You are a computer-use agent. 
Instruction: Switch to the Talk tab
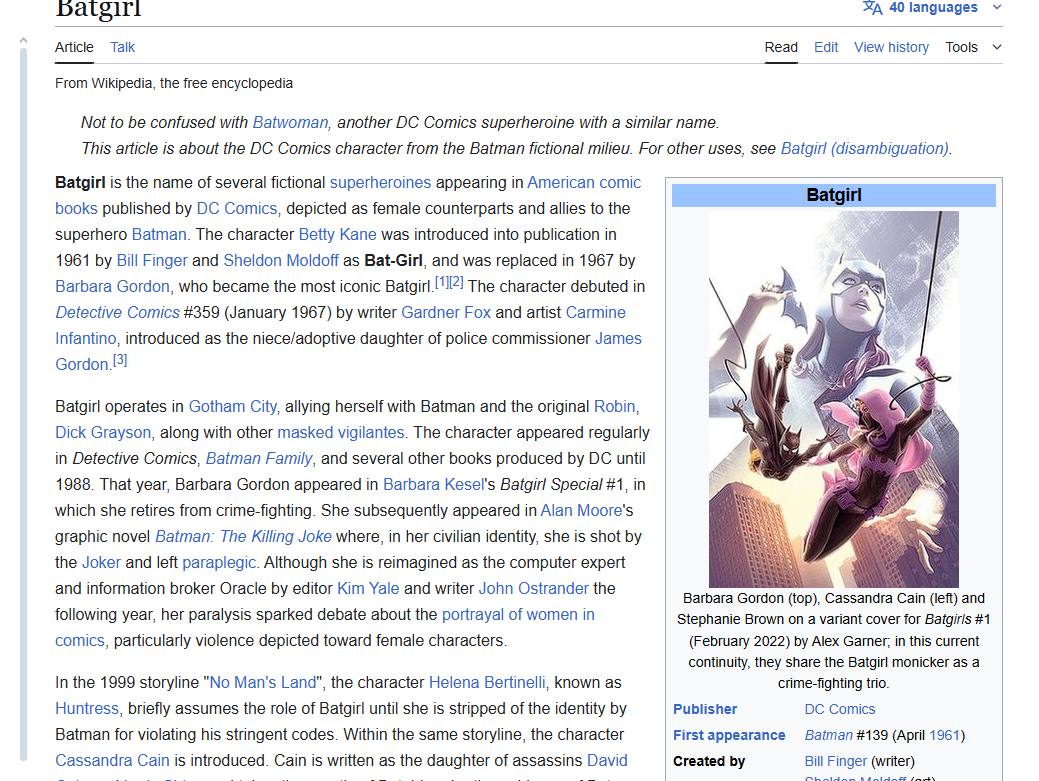[123, 47]
